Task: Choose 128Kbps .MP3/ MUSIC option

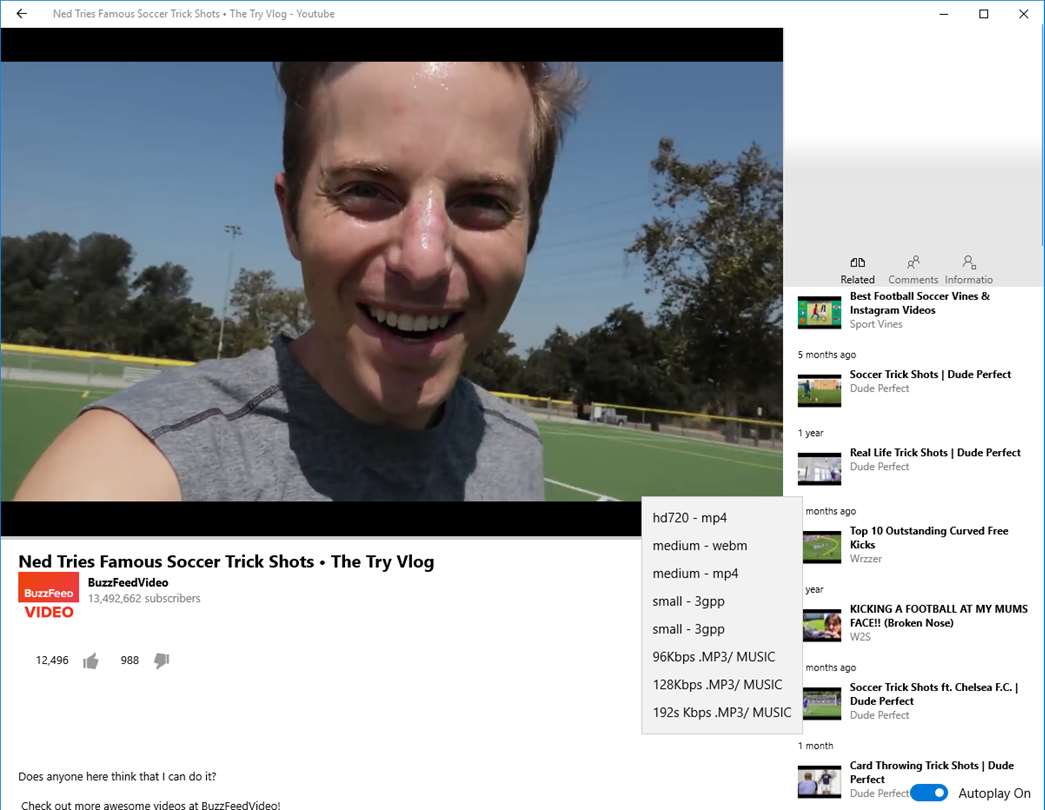Action: tap(721, 685)
